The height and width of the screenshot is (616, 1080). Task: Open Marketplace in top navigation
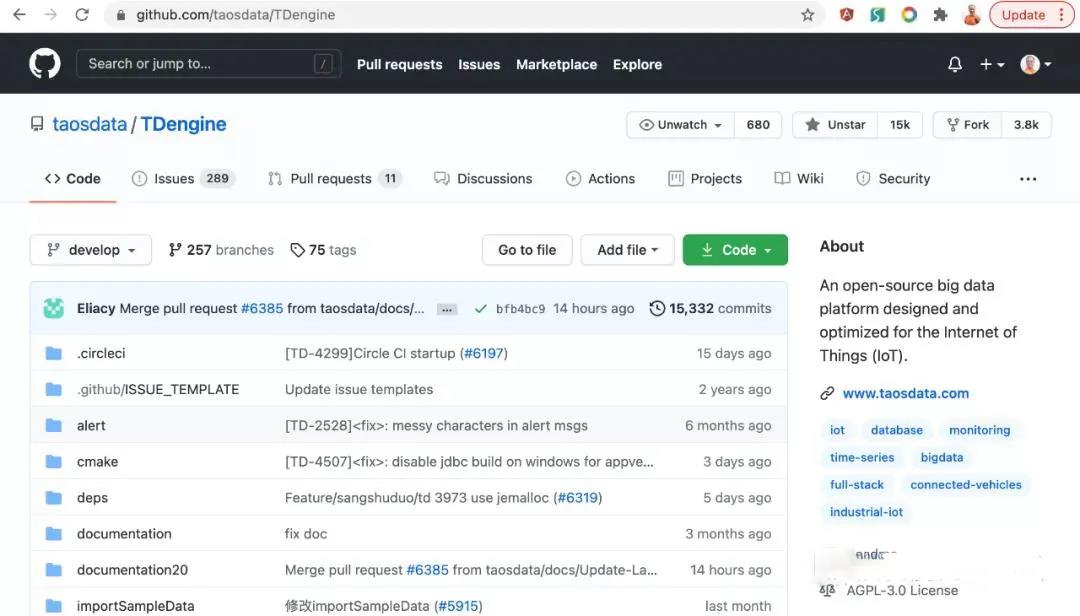557,64
